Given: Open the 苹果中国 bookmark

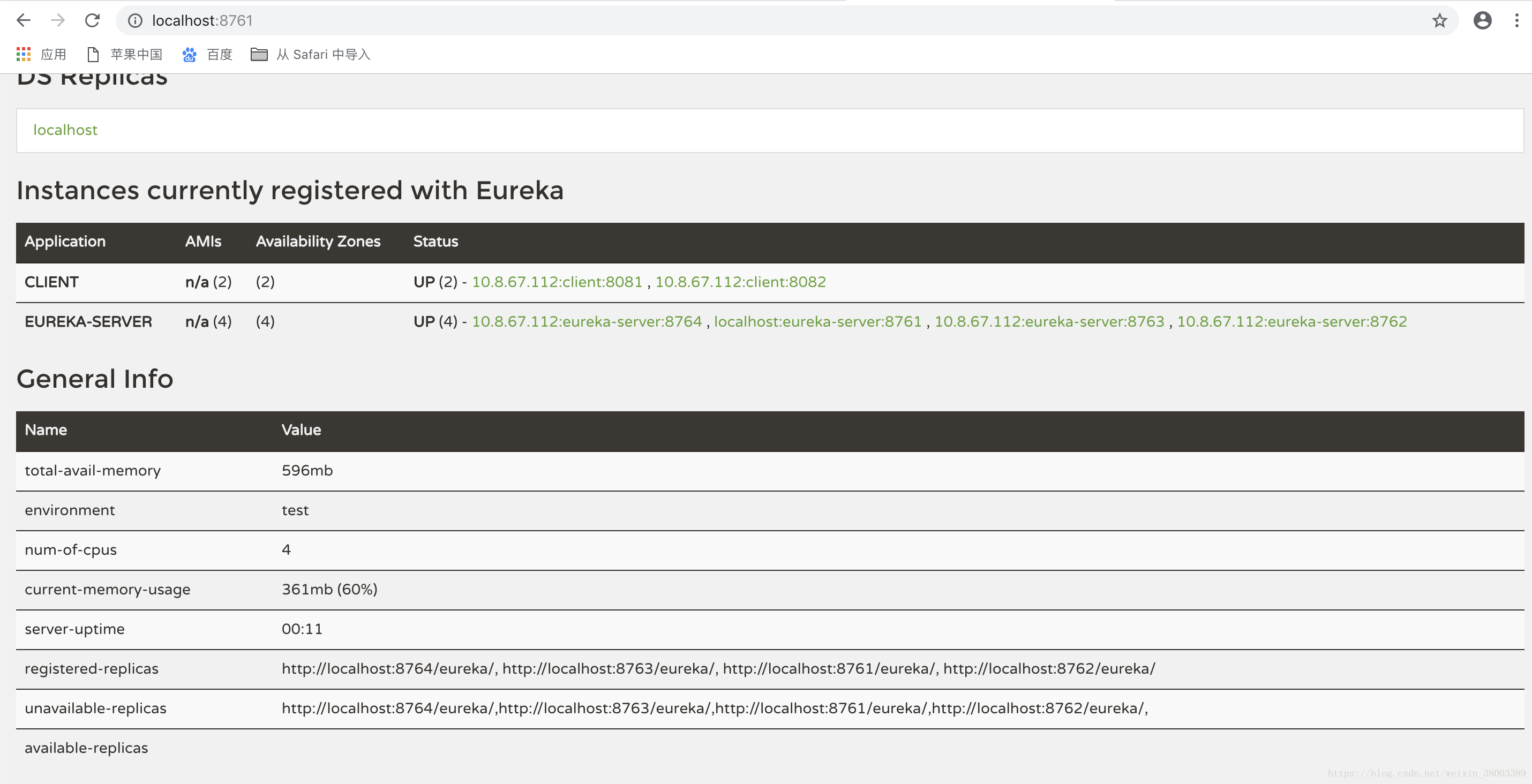Looking at the screenshot, I should tap(125, 55).
